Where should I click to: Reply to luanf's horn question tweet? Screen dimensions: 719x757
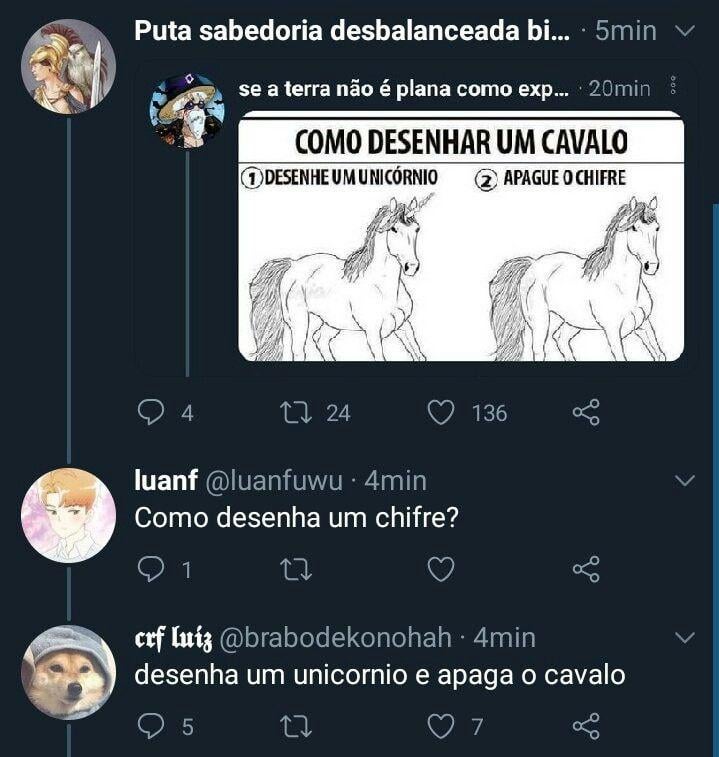149,569
